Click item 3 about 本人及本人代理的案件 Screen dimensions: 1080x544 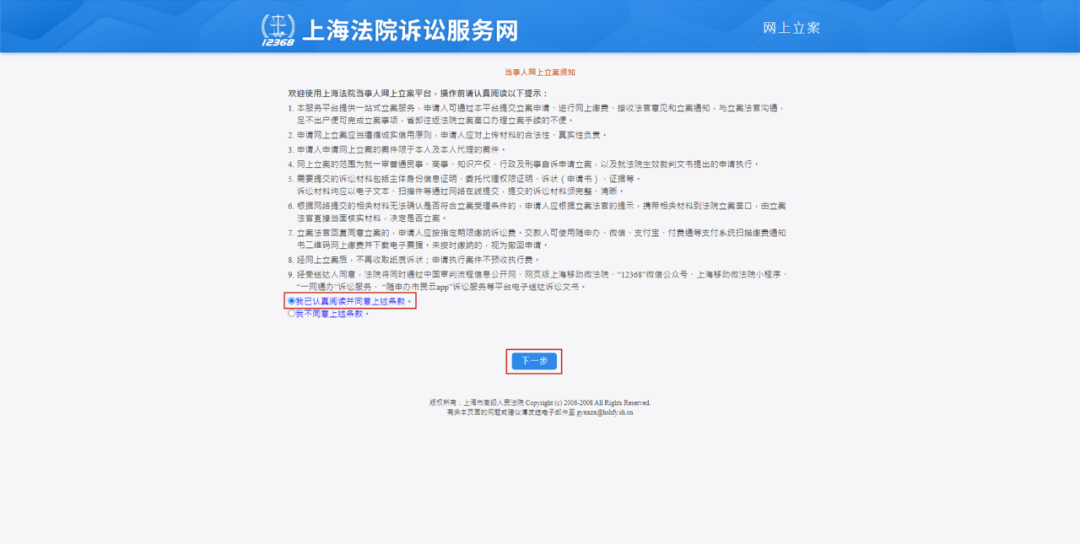click(397, 149)
